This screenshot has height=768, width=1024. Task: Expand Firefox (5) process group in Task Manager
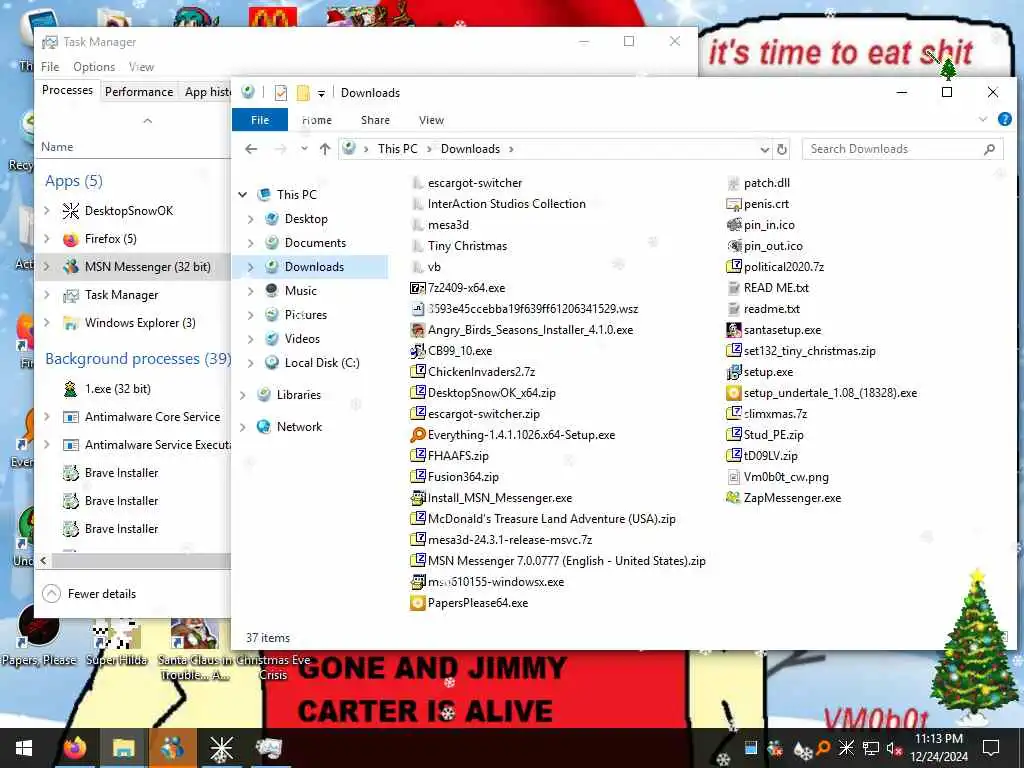pyautogui.click(x=46, y=239)
